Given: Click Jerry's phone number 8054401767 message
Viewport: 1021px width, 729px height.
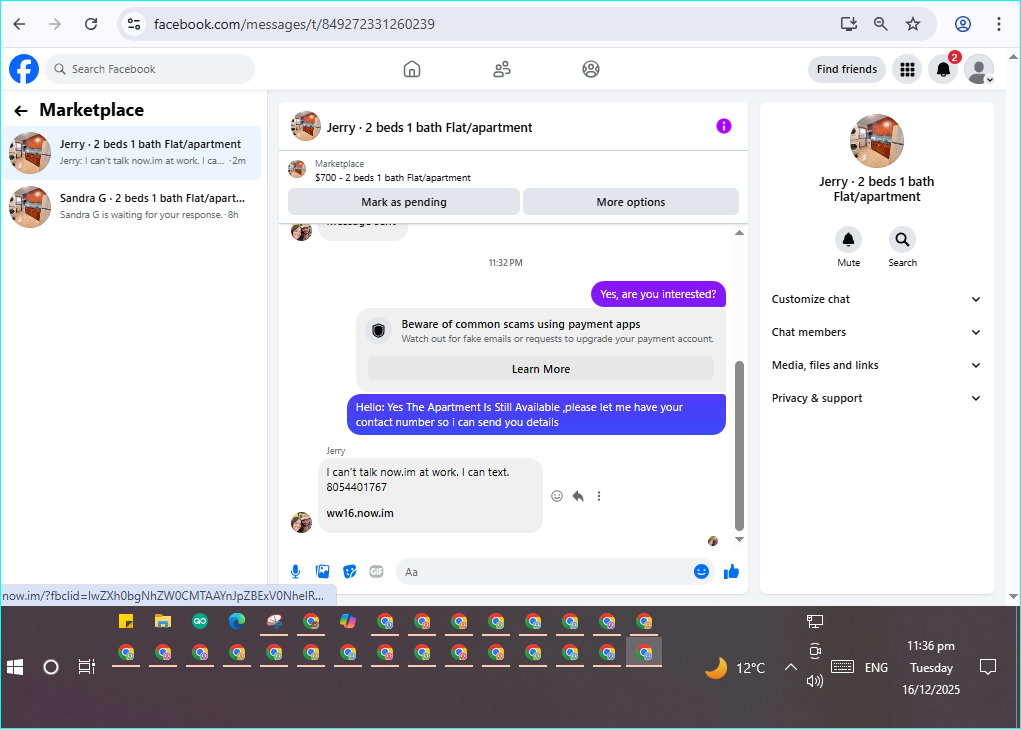Looking at the screenshot, I should coord(356,487).
